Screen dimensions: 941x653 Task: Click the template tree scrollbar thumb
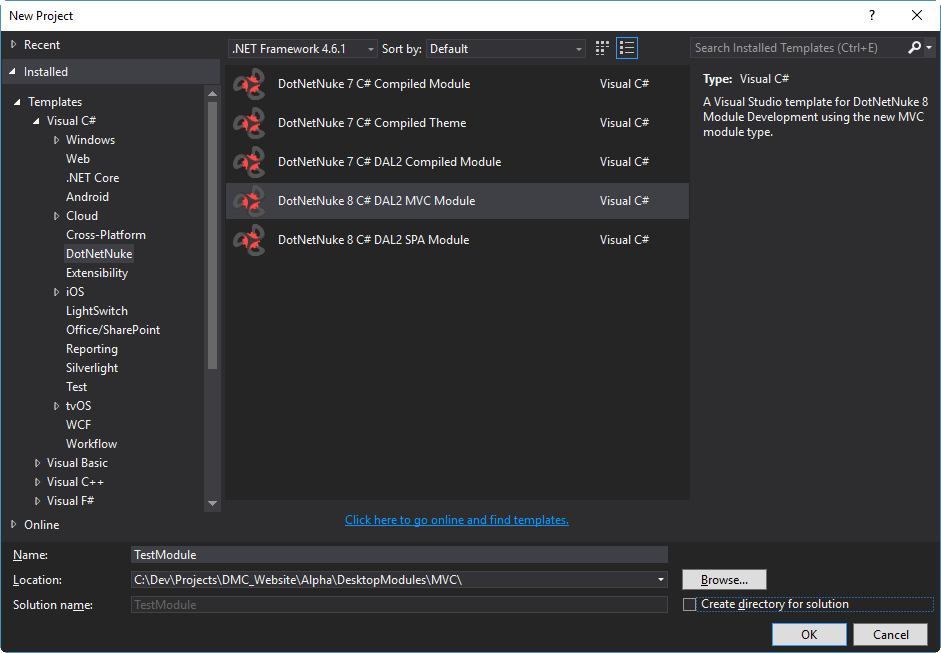[212, 235]
